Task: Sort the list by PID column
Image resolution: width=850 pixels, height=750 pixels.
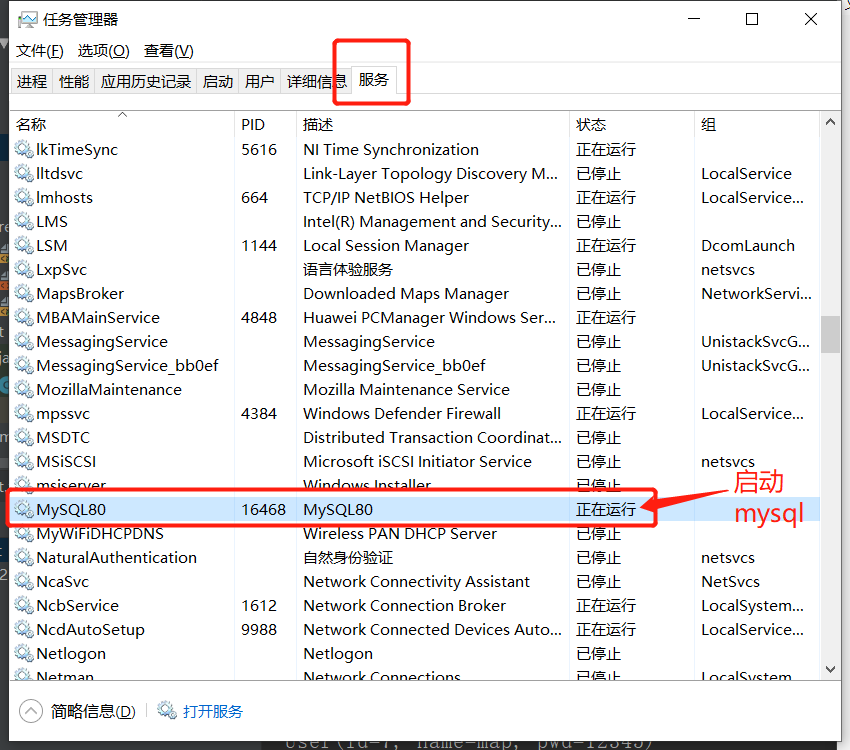Action: [253, 125]
